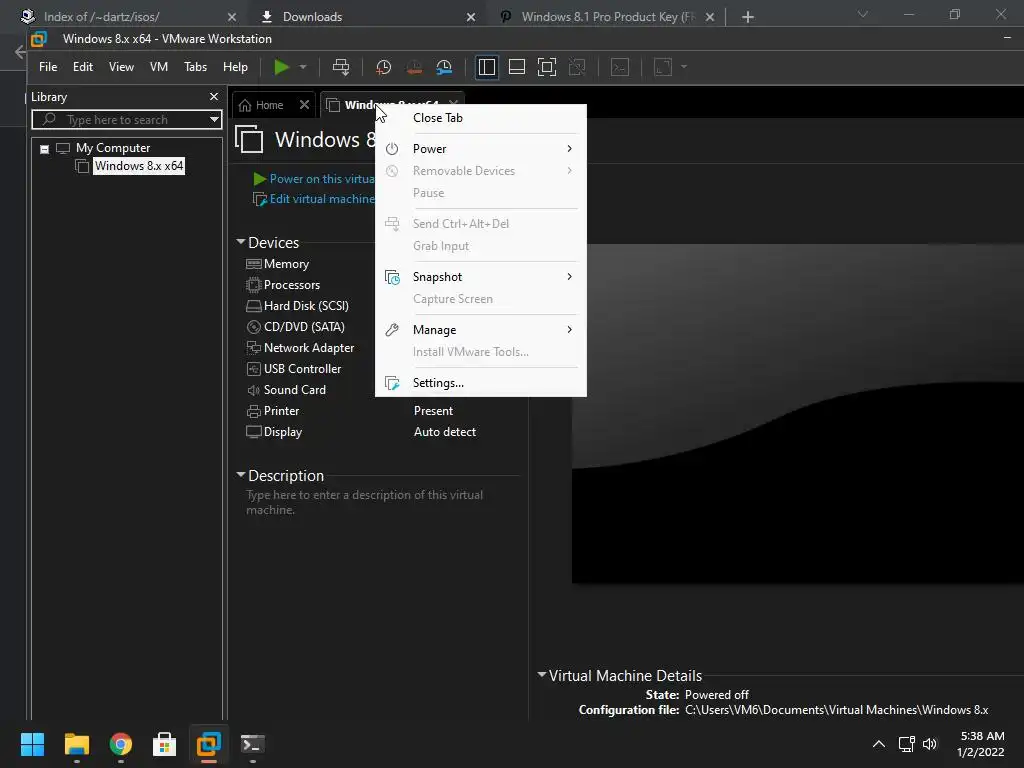Select the Printer device

pyautogui.click(x=272, y=411)
